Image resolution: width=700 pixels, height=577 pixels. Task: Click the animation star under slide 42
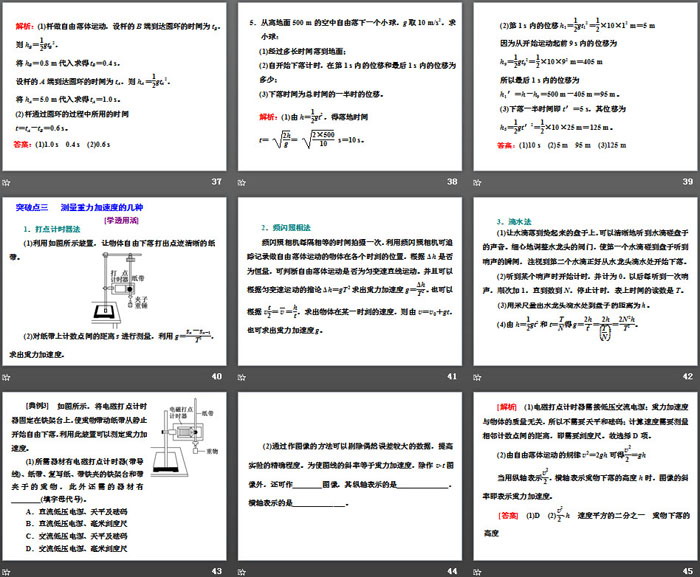coord(475,376)
